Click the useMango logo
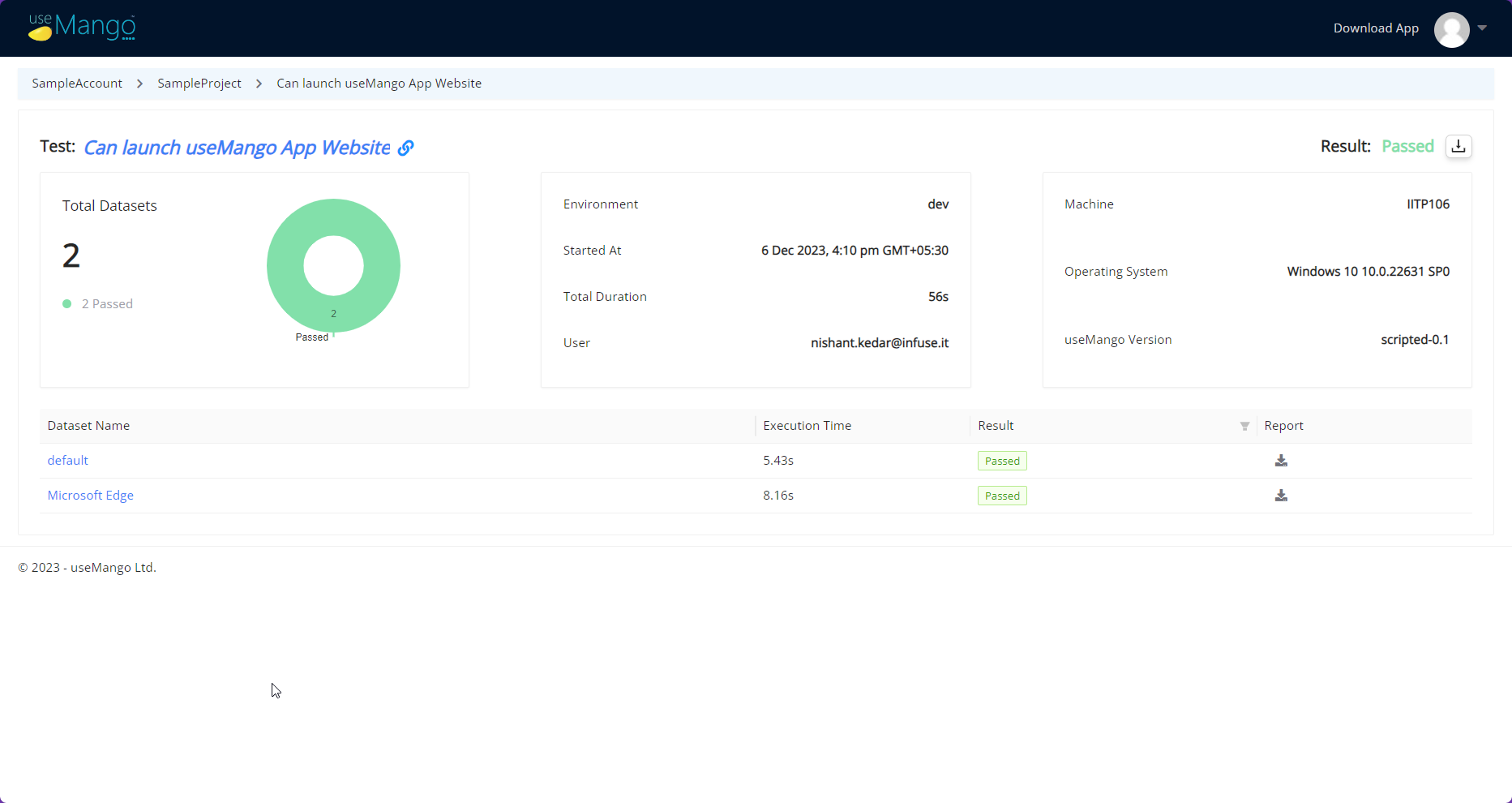The width and height of the screenshot is (1512, 803). 82,28
